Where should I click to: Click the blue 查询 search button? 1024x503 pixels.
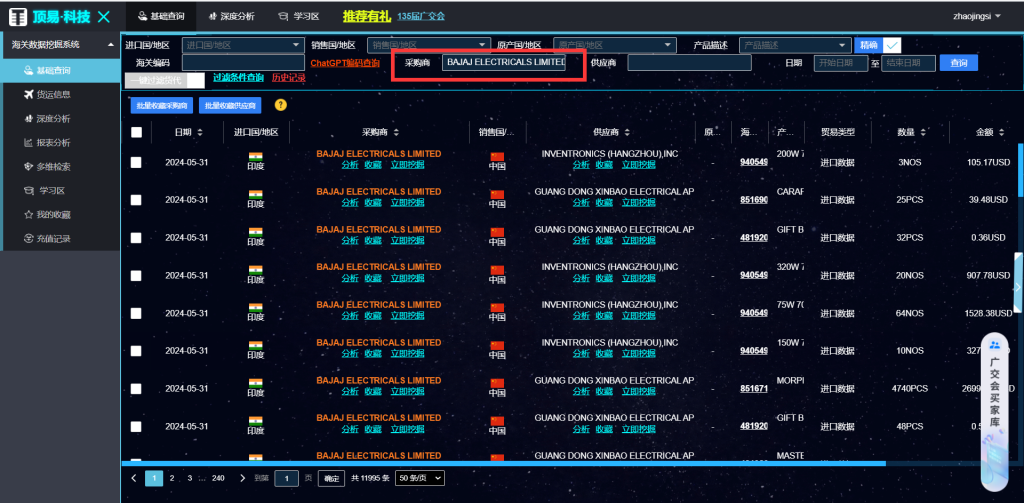tap(959, 63)
